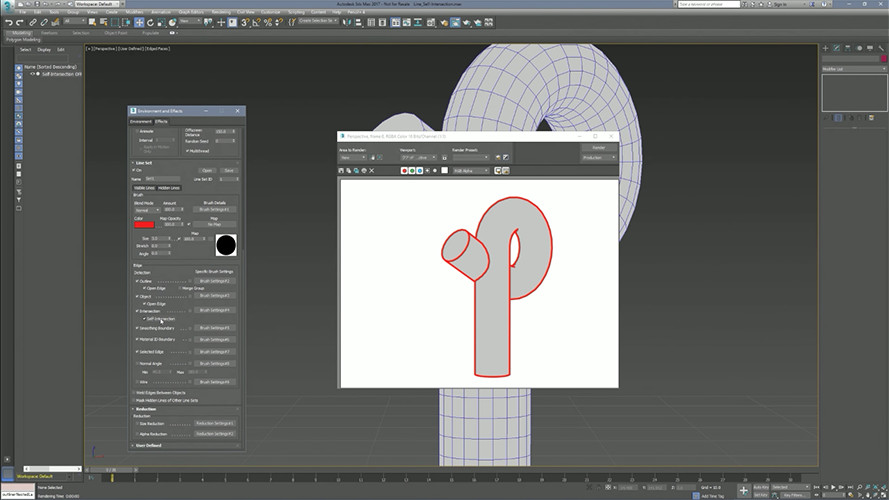889x500 pixels.
Task: Open the Create tab plus icon in command panel
Action: 826,48
